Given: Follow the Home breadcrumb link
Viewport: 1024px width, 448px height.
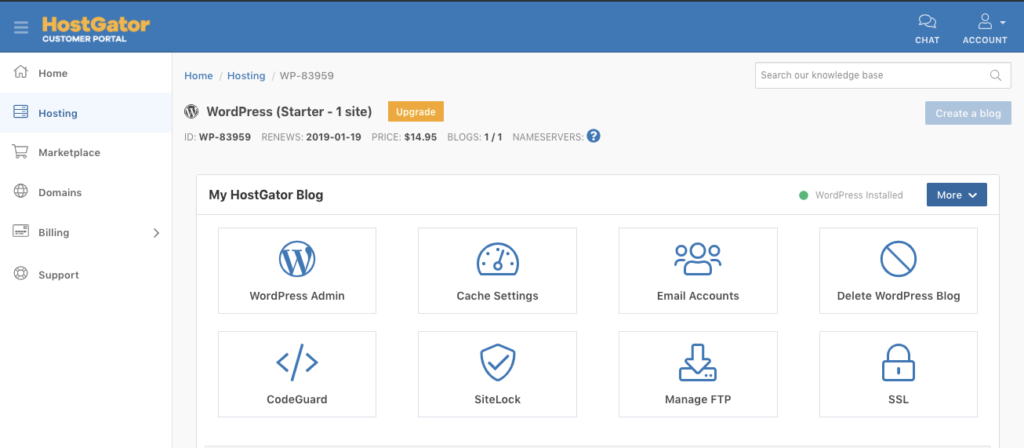Looking at the screenshot, I should (x=199, y=76).
